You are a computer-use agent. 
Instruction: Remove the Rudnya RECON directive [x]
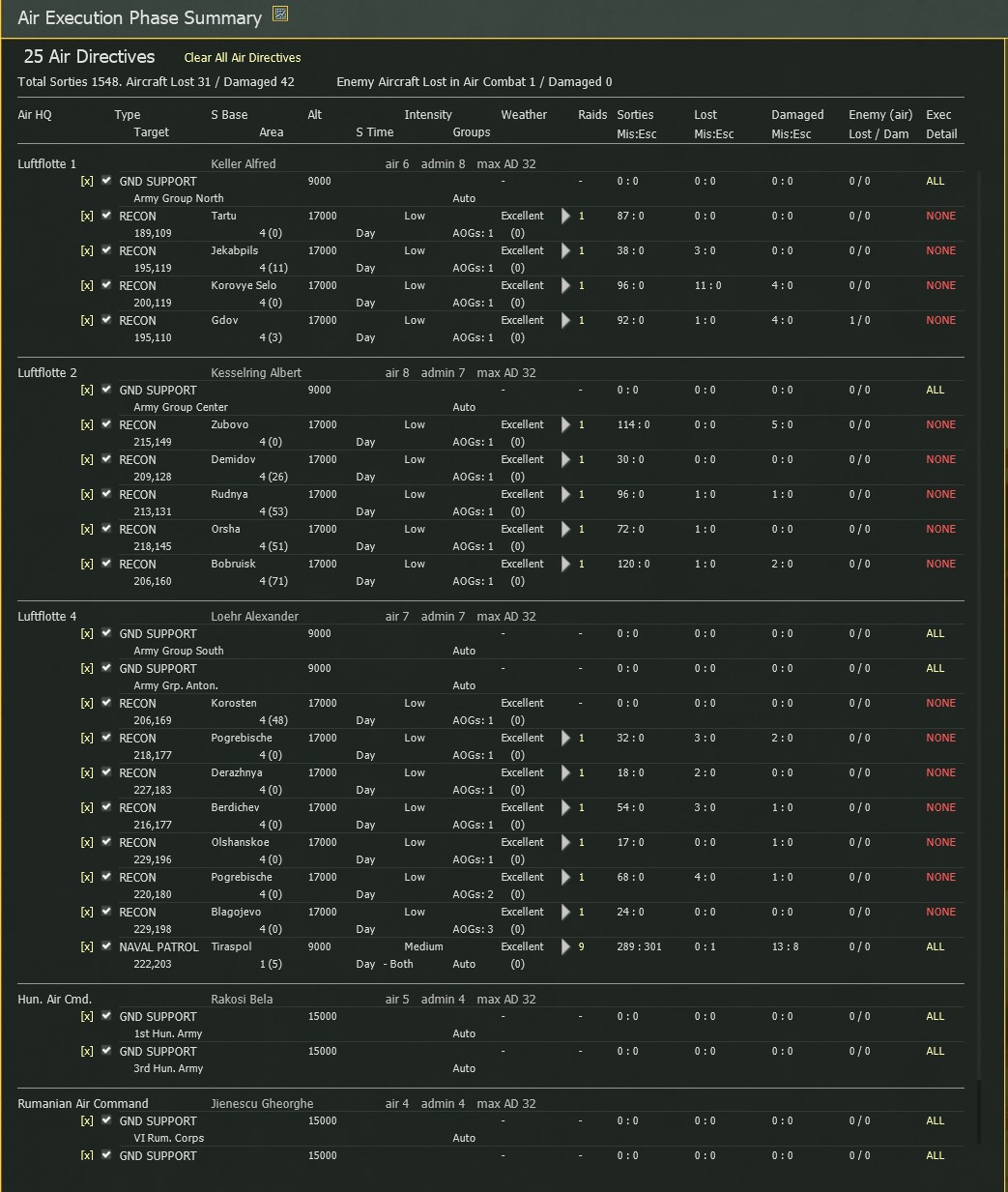tap(87, 495)
